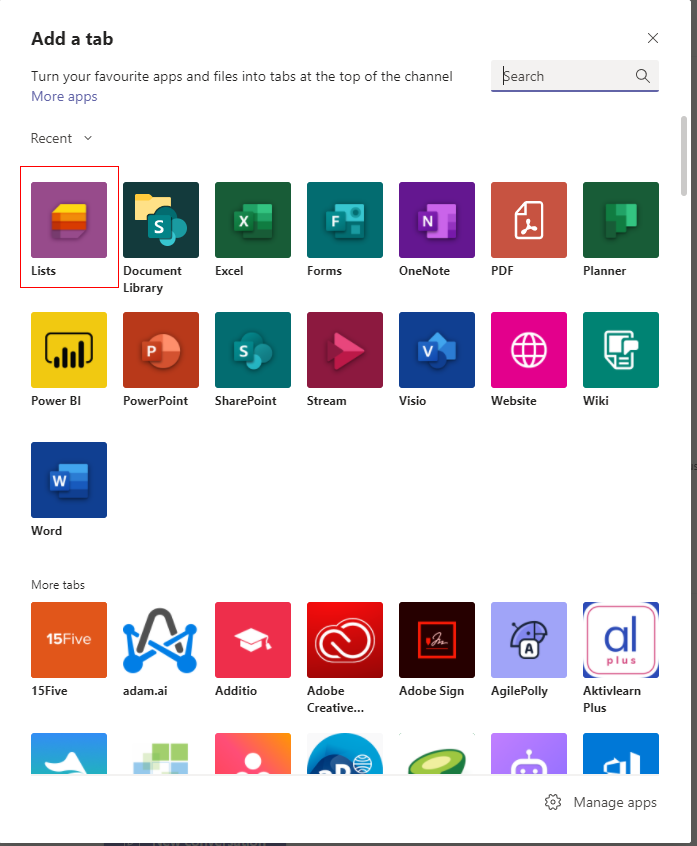Image resolution: width=697 pixels, height=846 pixels.
Task: Open the Forms app tile
Action: pyautogui.click(x=345, y=220)
